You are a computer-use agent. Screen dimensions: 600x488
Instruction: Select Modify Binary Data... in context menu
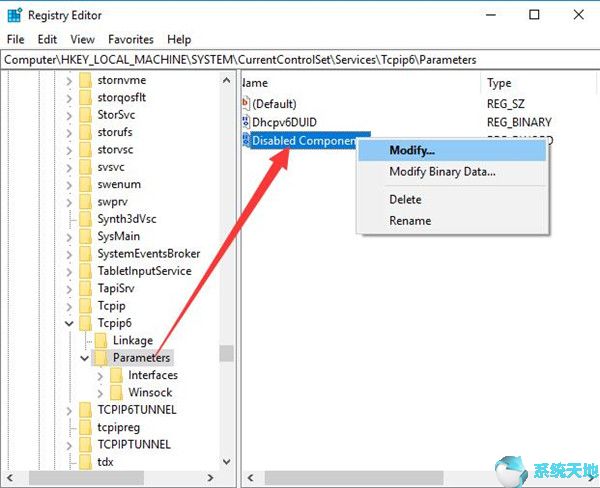[442, 171]
